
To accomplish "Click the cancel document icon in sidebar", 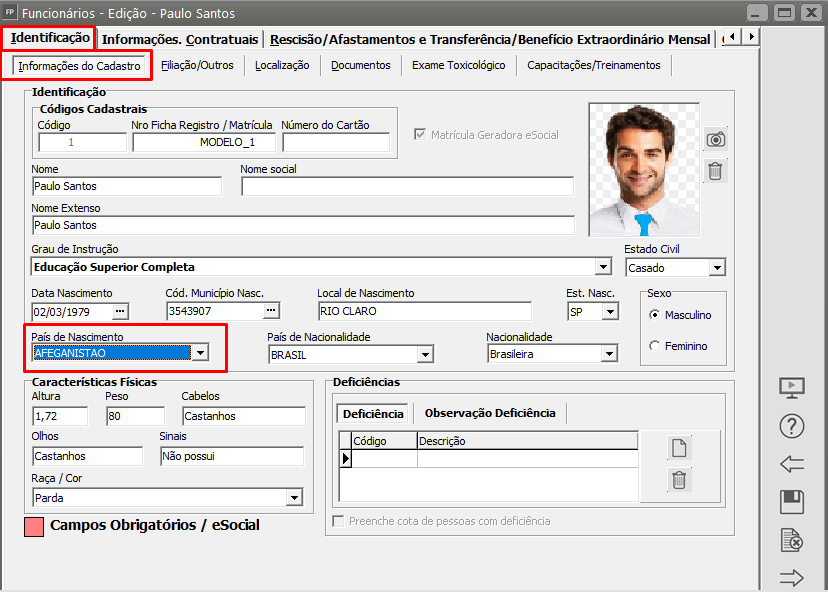I will pos(792,540).
